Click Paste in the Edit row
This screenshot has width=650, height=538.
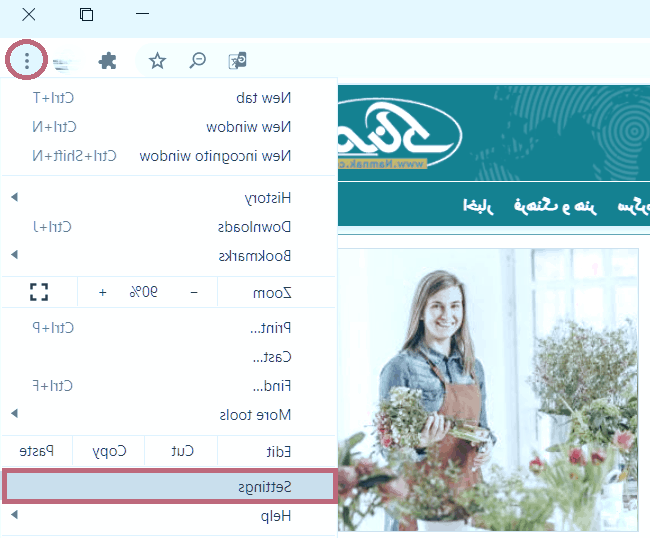click(37, 451)
